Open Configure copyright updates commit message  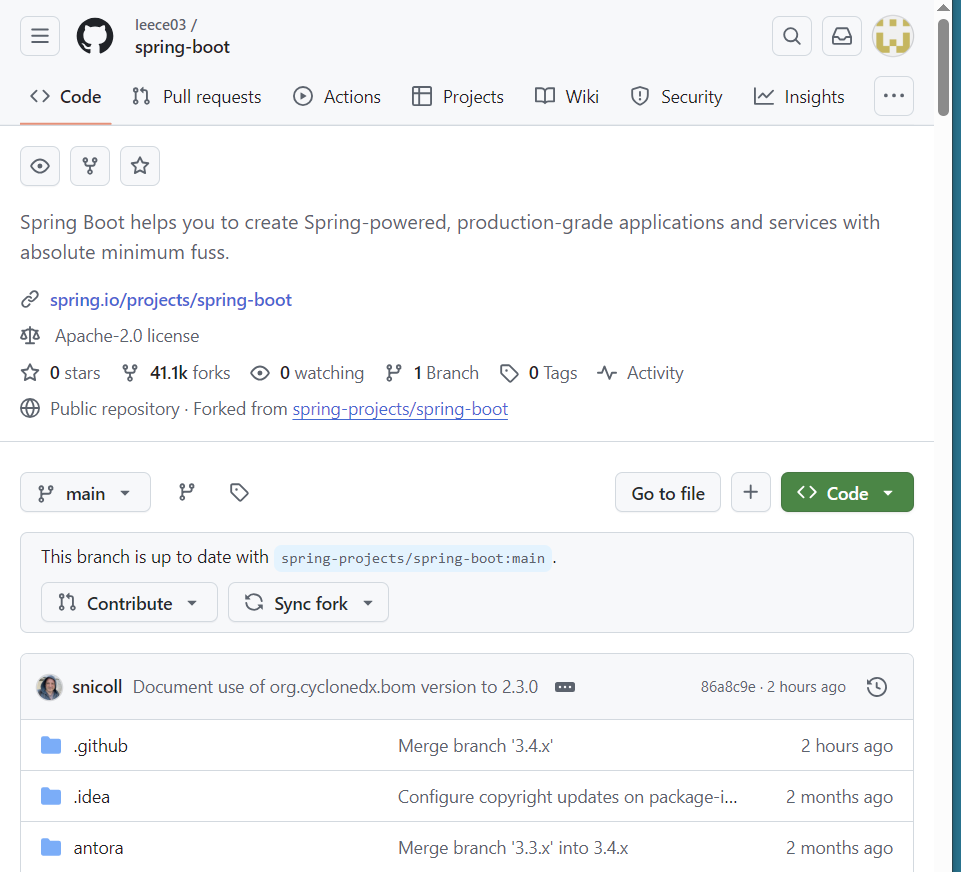568,797
